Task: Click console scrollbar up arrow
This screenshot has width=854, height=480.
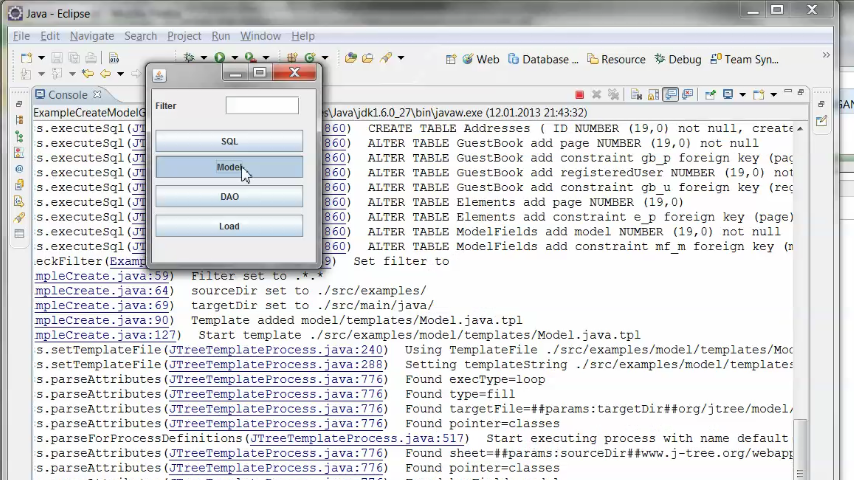Action: [800, 129]
